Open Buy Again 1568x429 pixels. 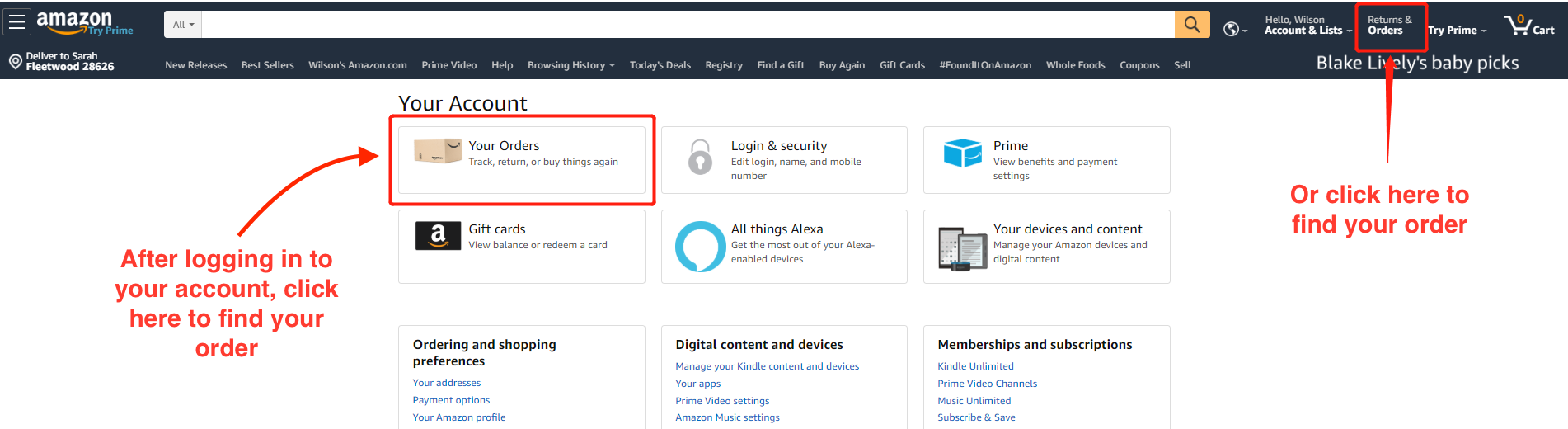point(842,65)
